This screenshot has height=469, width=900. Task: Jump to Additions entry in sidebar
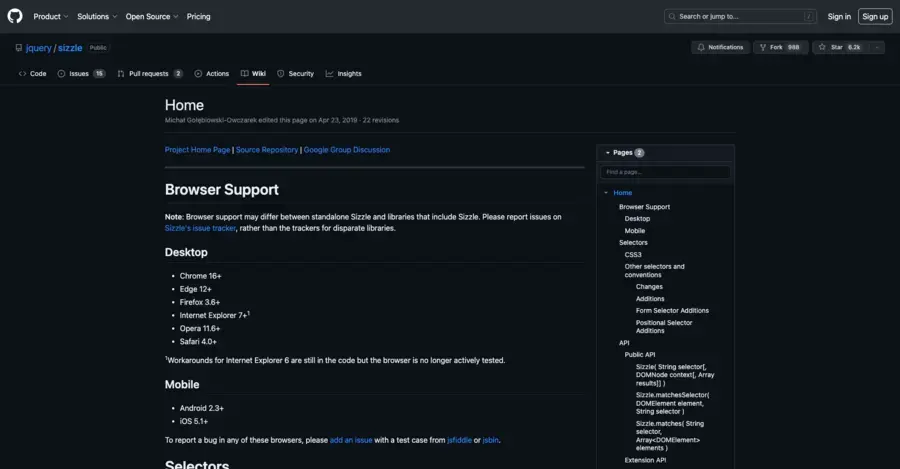(x=650, y=299)
